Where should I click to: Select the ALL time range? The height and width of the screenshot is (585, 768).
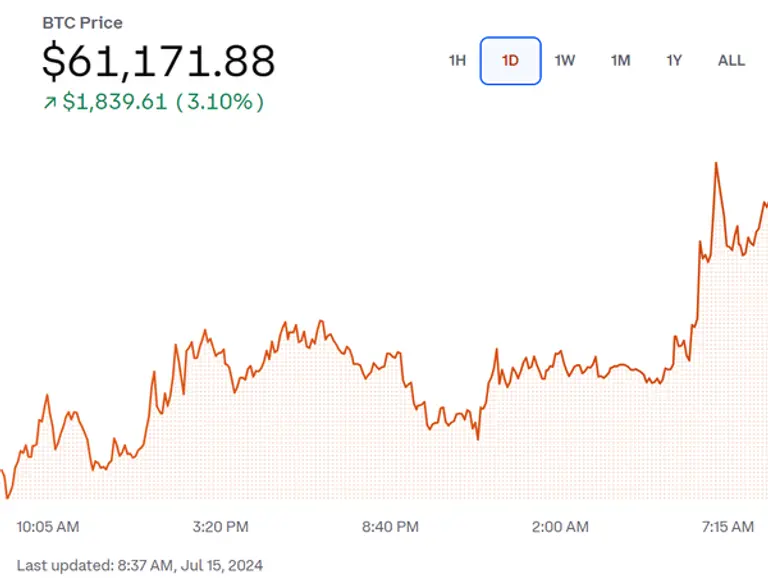pos(731,60)
